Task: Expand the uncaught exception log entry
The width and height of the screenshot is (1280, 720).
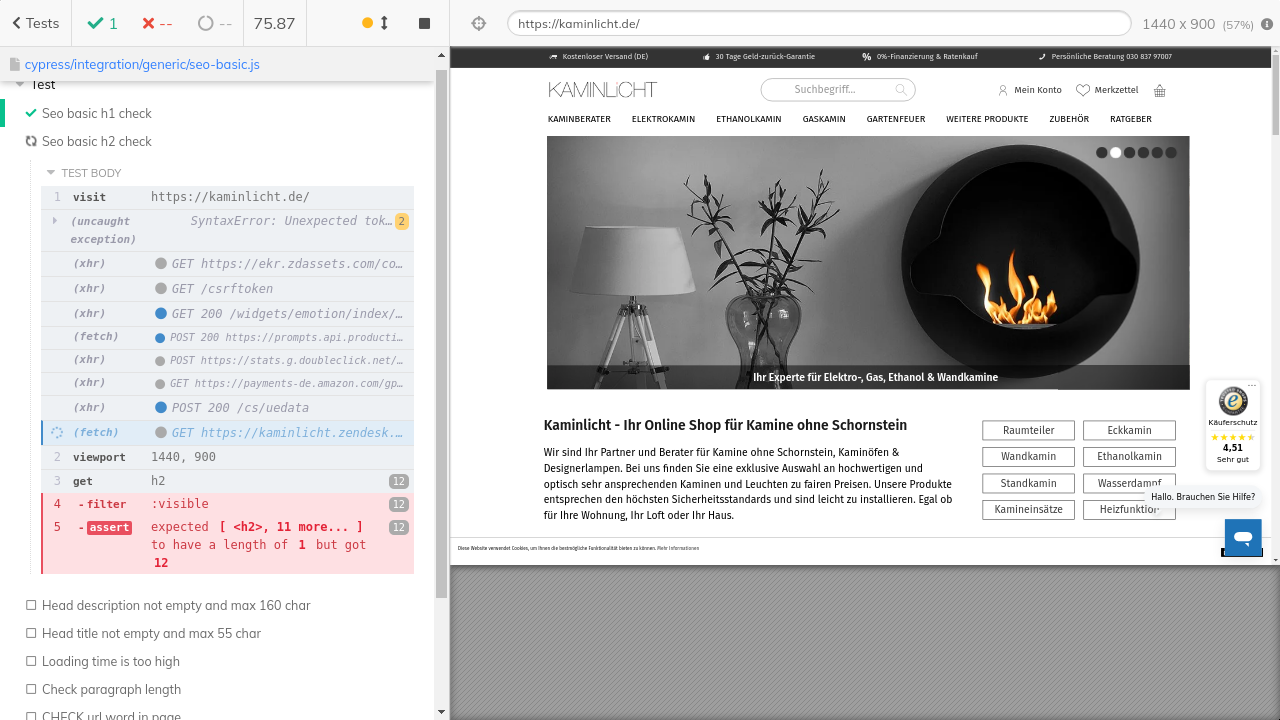Action: coord(55,220)
